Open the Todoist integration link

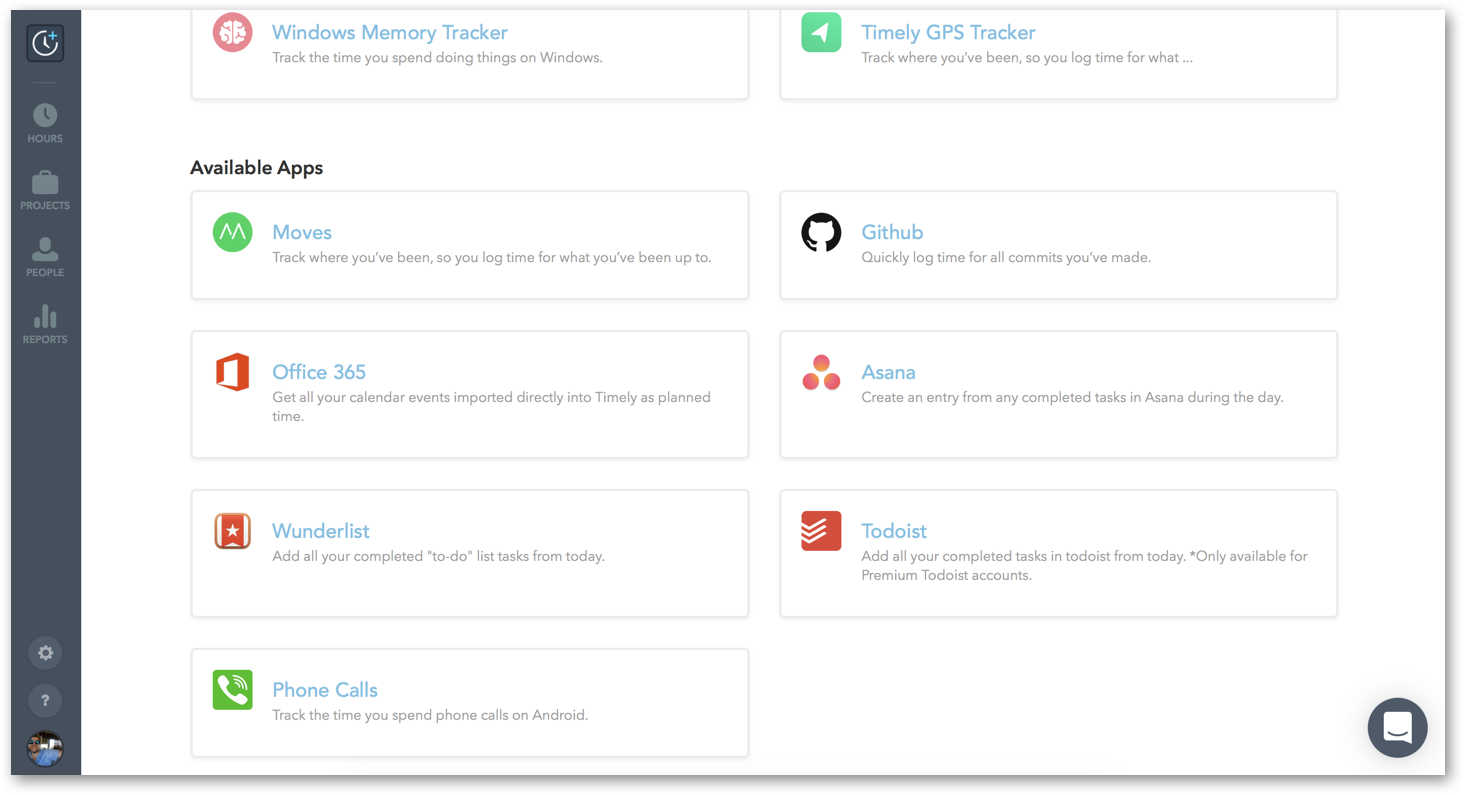[x=894, y=531]
